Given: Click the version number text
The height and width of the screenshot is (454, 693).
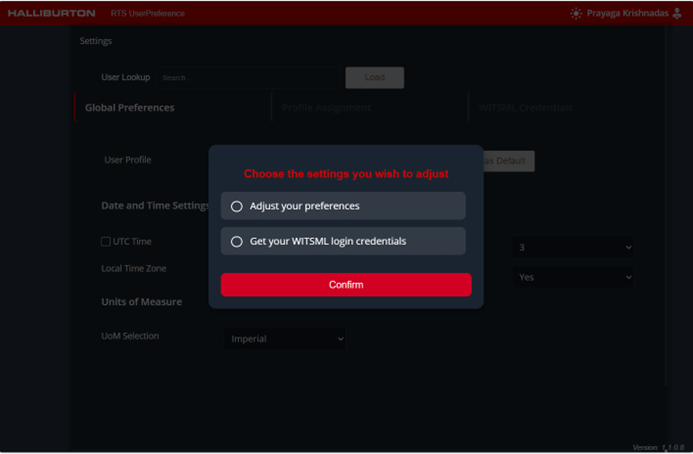Looking at the screenshot, I should (659, 447).
